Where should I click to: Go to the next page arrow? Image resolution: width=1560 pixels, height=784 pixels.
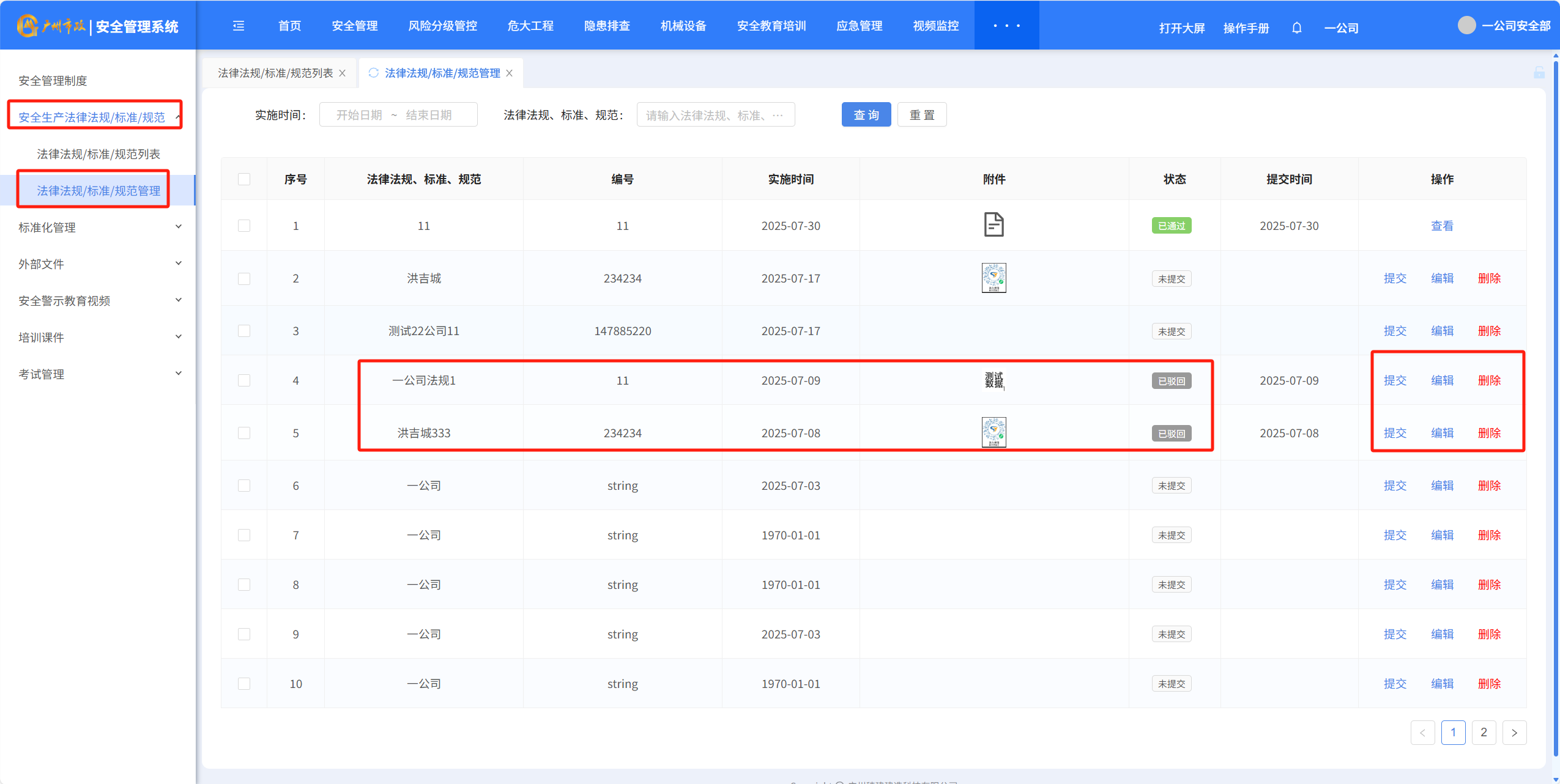tap(1514, 733)
